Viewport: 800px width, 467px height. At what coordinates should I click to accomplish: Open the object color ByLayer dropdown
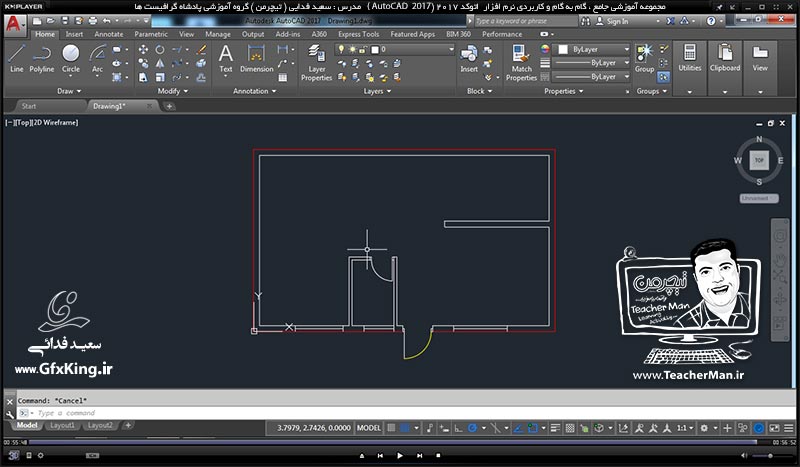(x=593, y=50)
